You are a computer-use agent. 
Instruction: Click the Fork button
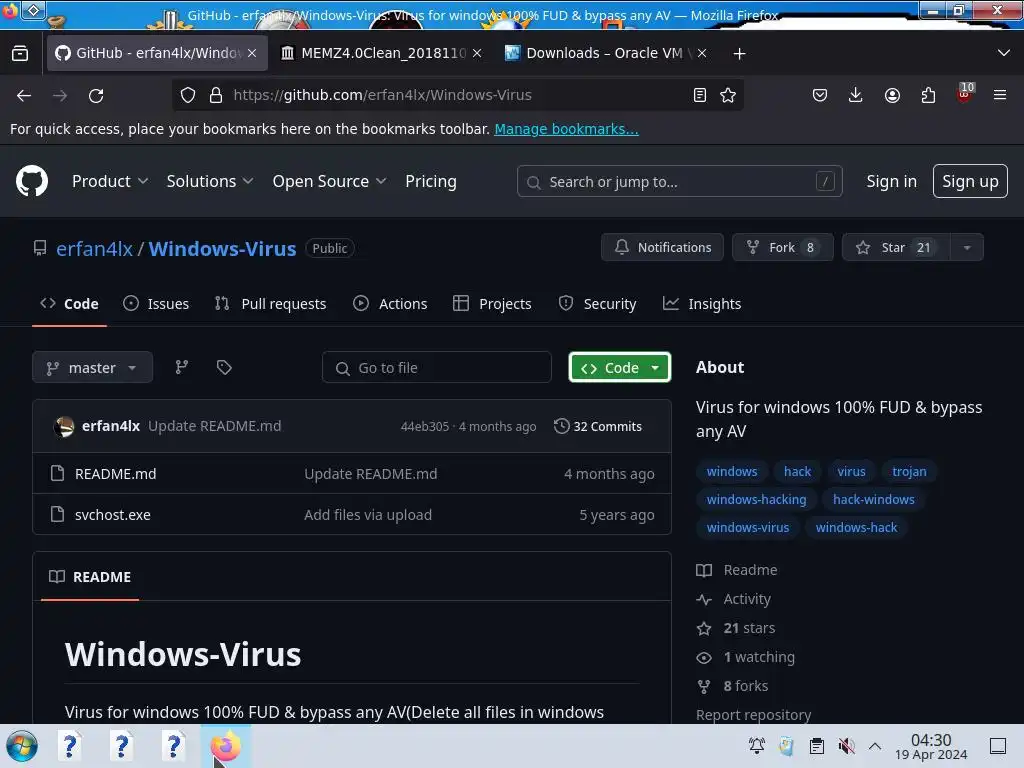tap(782, 248)
